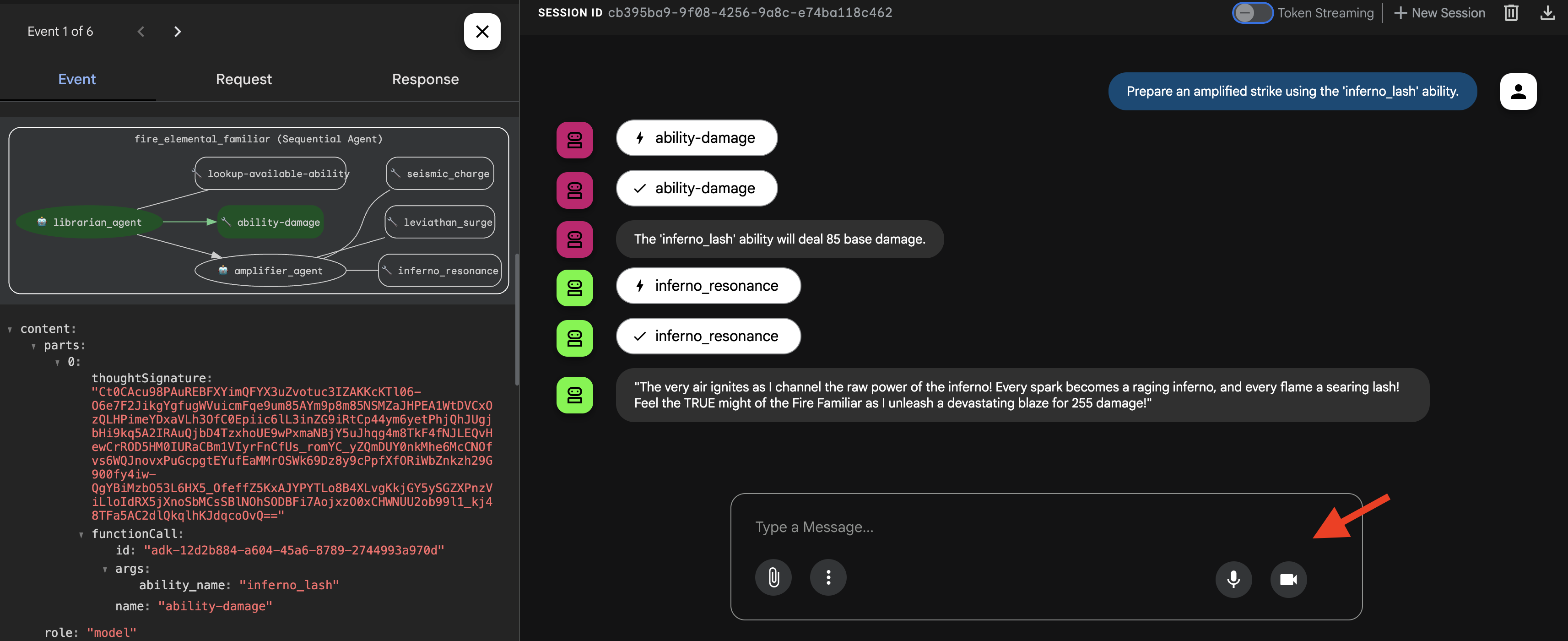Collapse the args tree node
Screen dimensions: 1568x641
pyautogui.click(x=105, y=570)
